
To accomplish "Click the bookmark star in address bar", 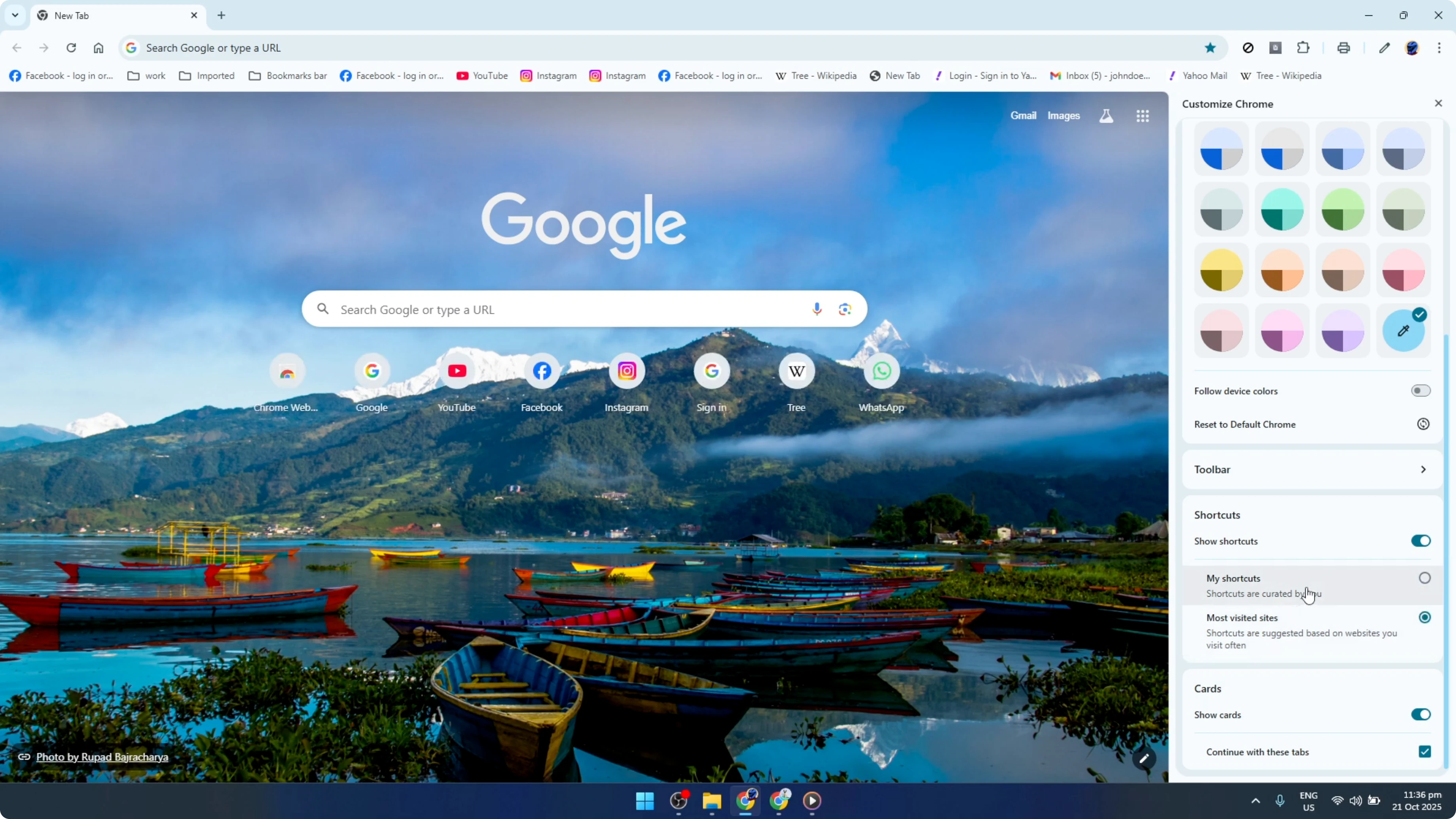I will 1210,48.
